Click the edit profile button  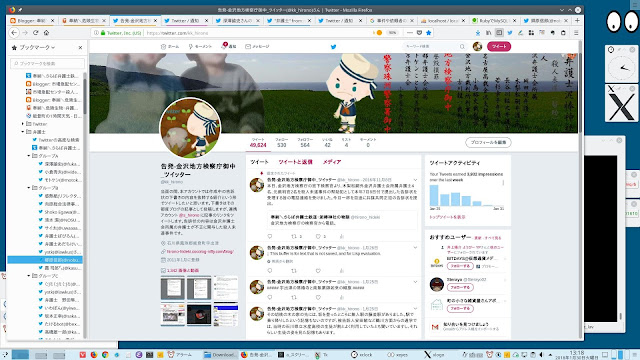(488, 142)
